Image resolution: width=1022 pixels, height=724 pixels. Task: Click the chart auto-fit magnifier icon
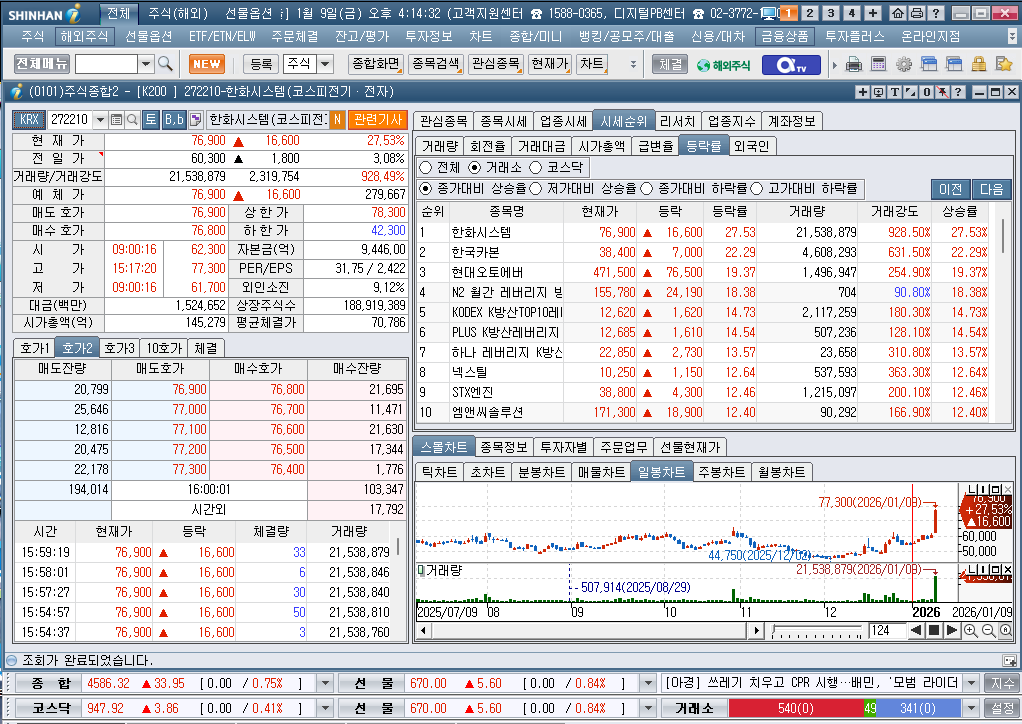tap(1006, 630)
